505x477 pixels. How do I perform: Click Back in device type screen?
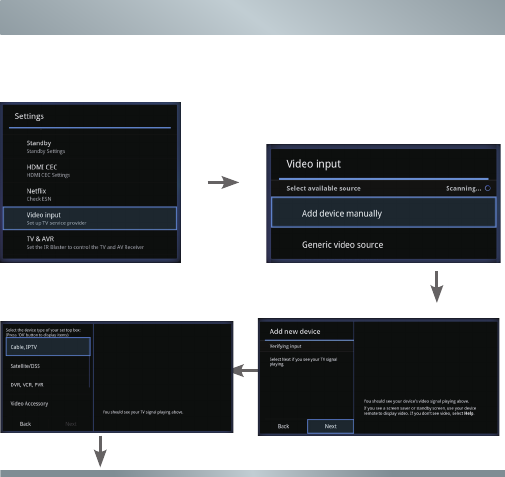tap(25, 424)
